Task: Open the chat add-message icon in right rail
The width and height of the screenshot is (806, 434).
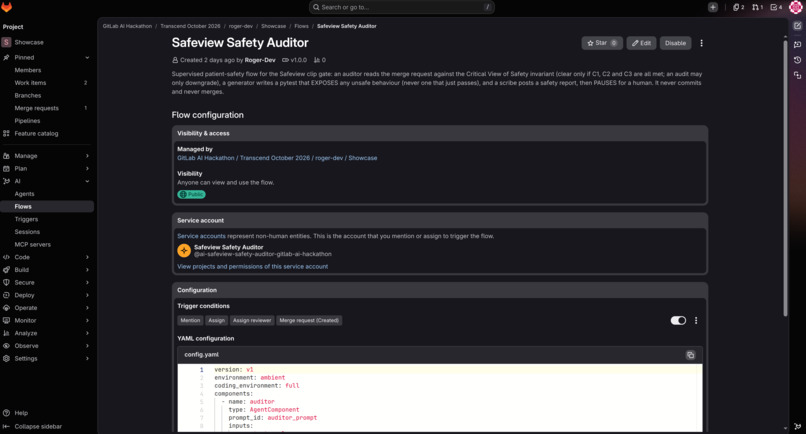Action: tap(797, 45)
